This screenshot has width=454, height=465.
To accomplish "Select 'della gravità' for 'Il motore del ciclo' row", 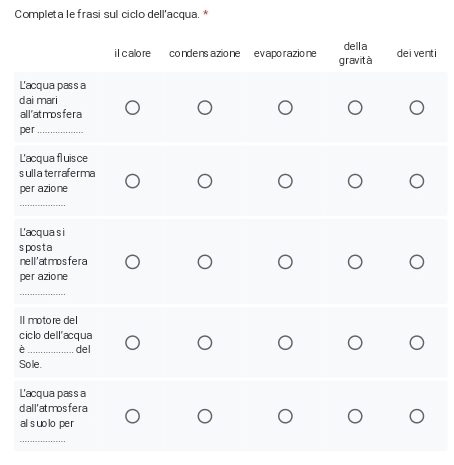I will (355, 342).
